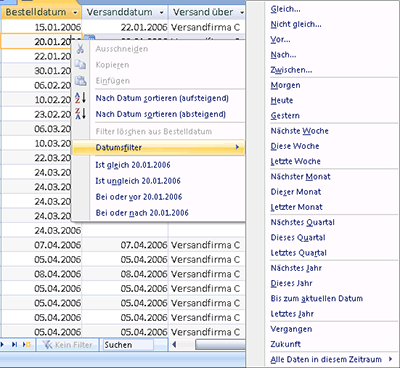Click Versandfirma C in the 08.04.2006 row

(x=205, y=274)
